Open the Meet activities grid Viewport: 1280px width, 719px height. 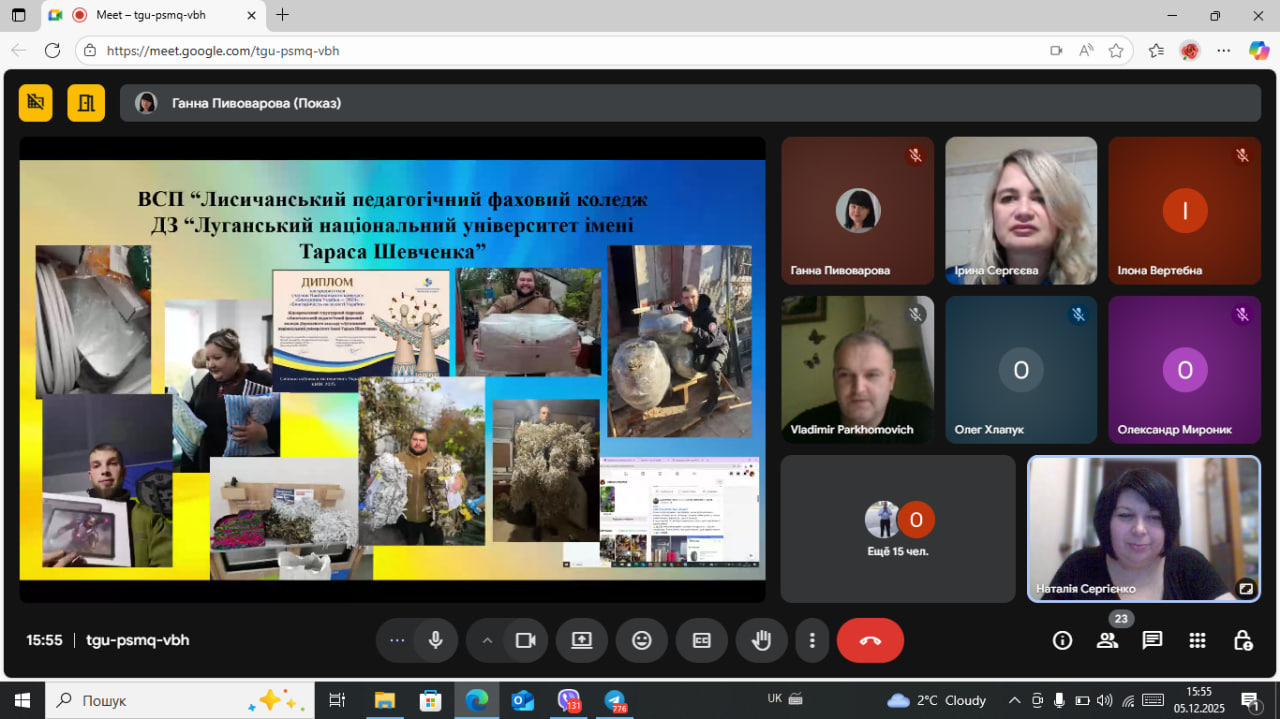pyautogui.click(x=1197, y=640)
